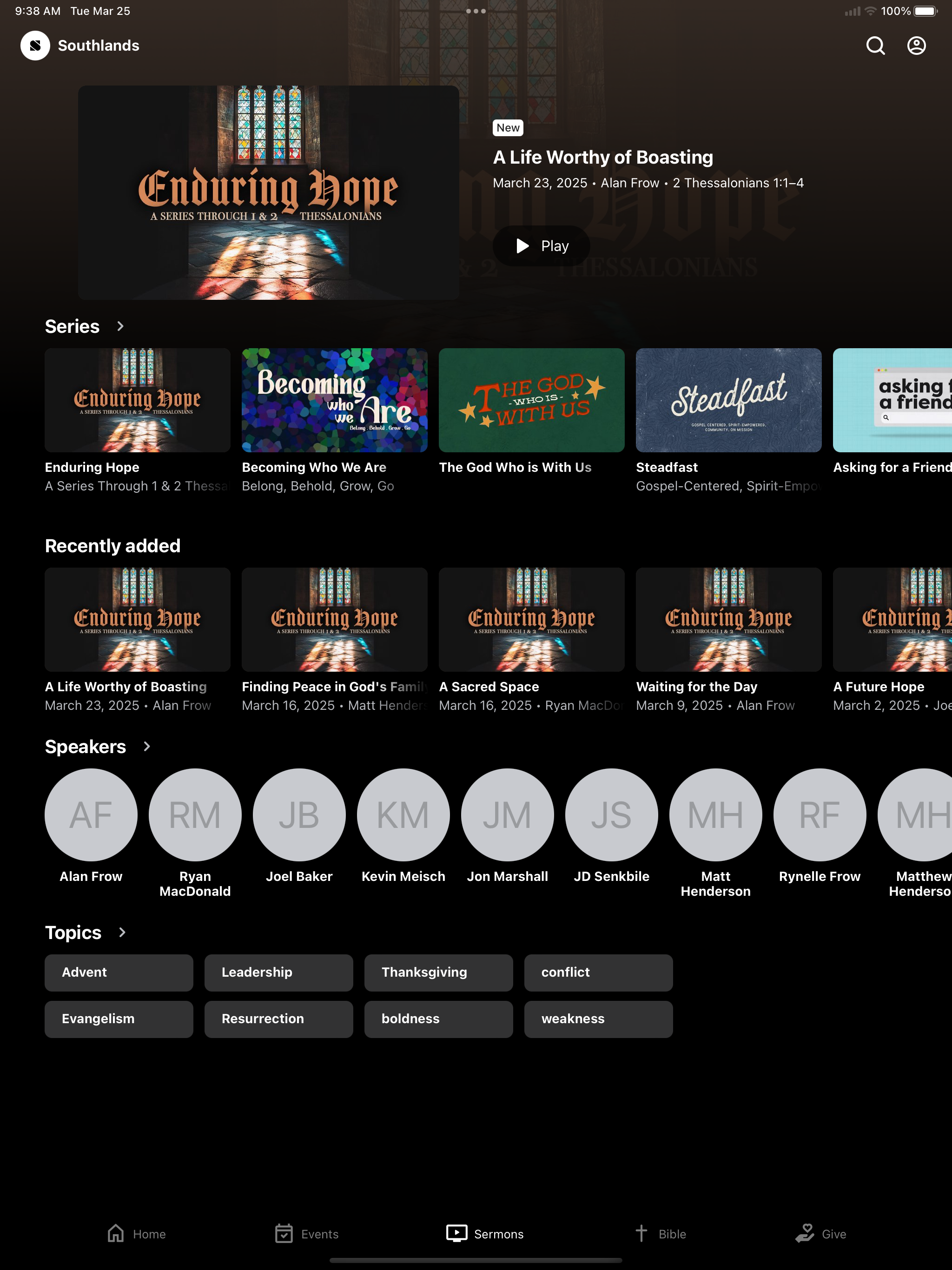Image resolution: width=952 pixels, height=1270 pixels.
Task: Switch to the Bible tab
Action: 661,1234
